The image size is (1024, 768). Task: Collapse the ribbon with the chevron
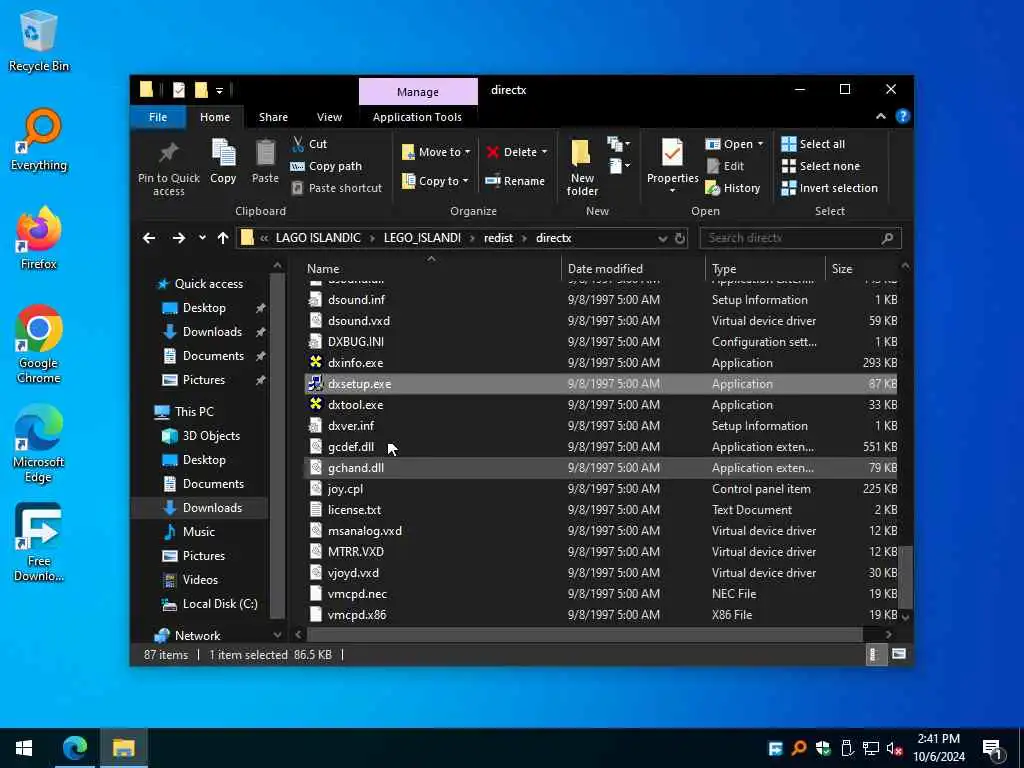pos(880,116)
